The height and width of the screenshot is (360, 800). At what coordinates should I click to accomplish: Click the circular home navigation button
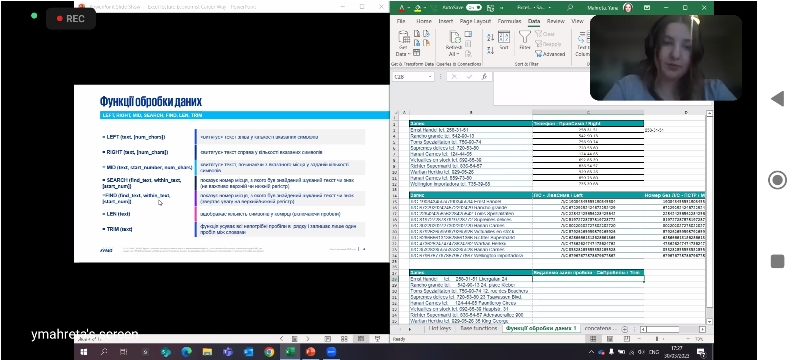pyautogui.click(x=777, y=180)
